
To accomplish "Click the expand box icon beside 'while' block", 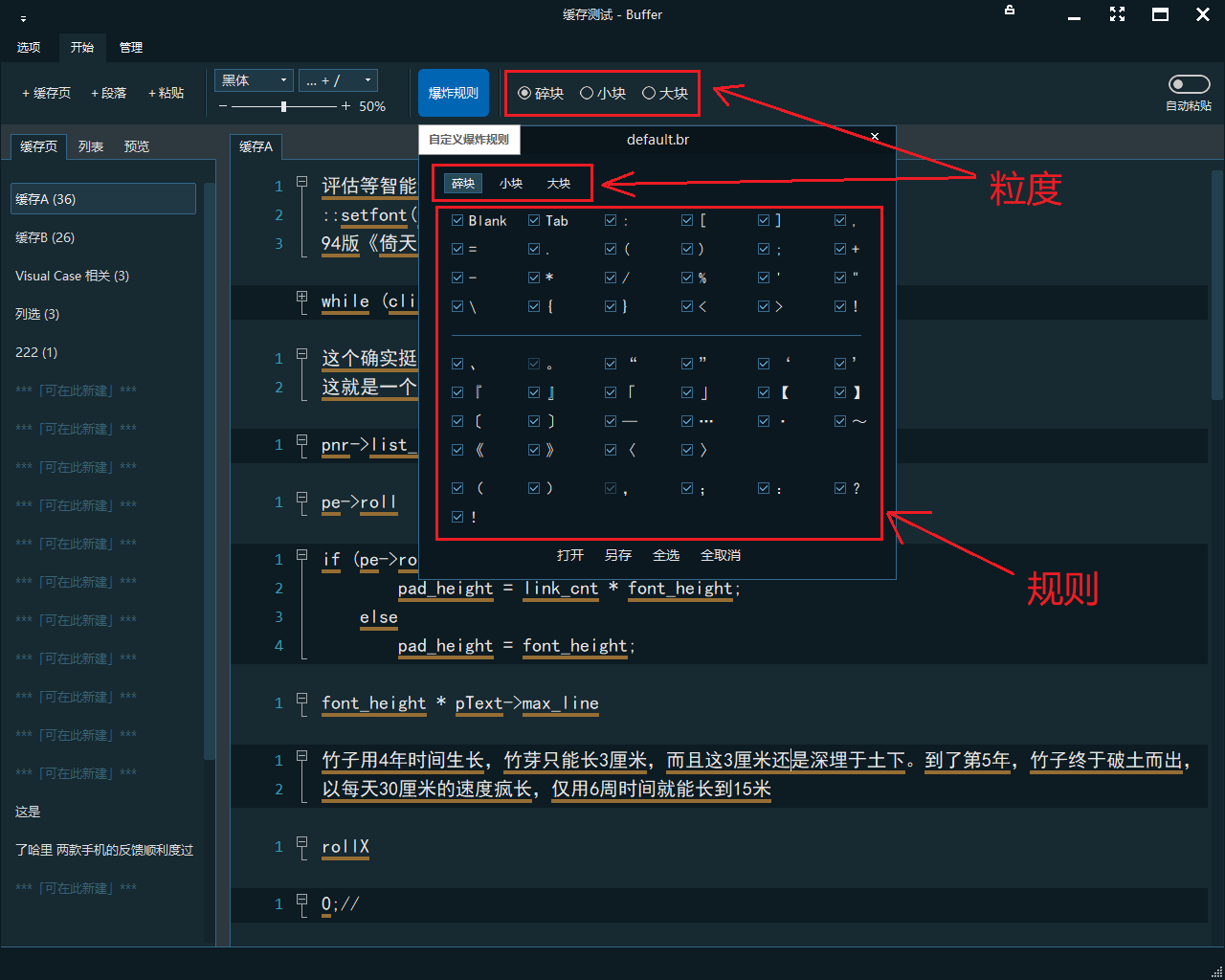I will [x=301, y=298].
